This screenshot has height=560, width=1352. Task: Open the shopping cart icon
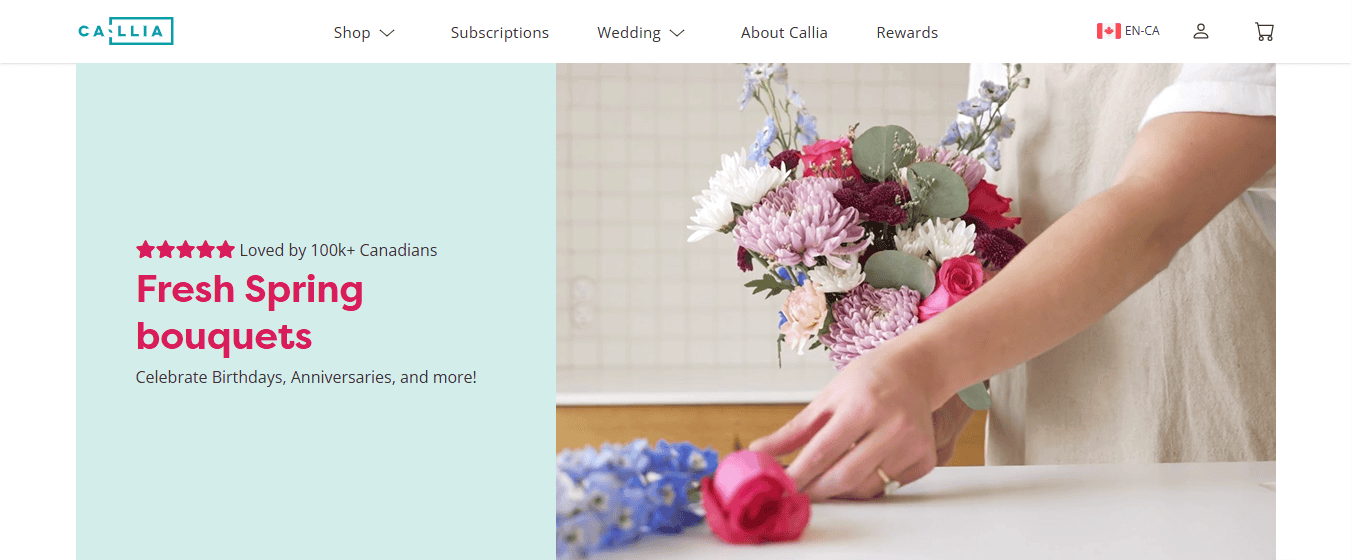click(x=1264, y=32)
